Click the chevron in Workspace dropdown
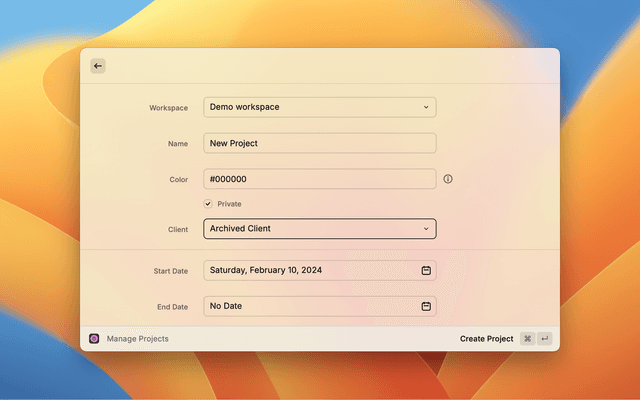 pos(425,107)
